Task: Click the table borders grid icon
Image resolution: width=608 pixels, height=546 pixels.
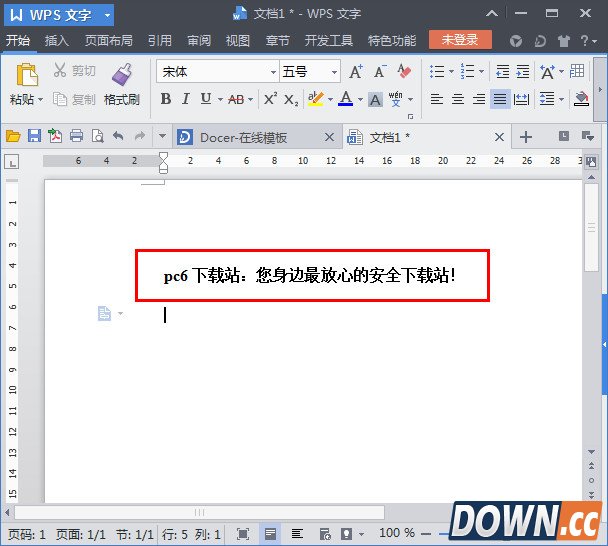Action: (x=577, y=71)
